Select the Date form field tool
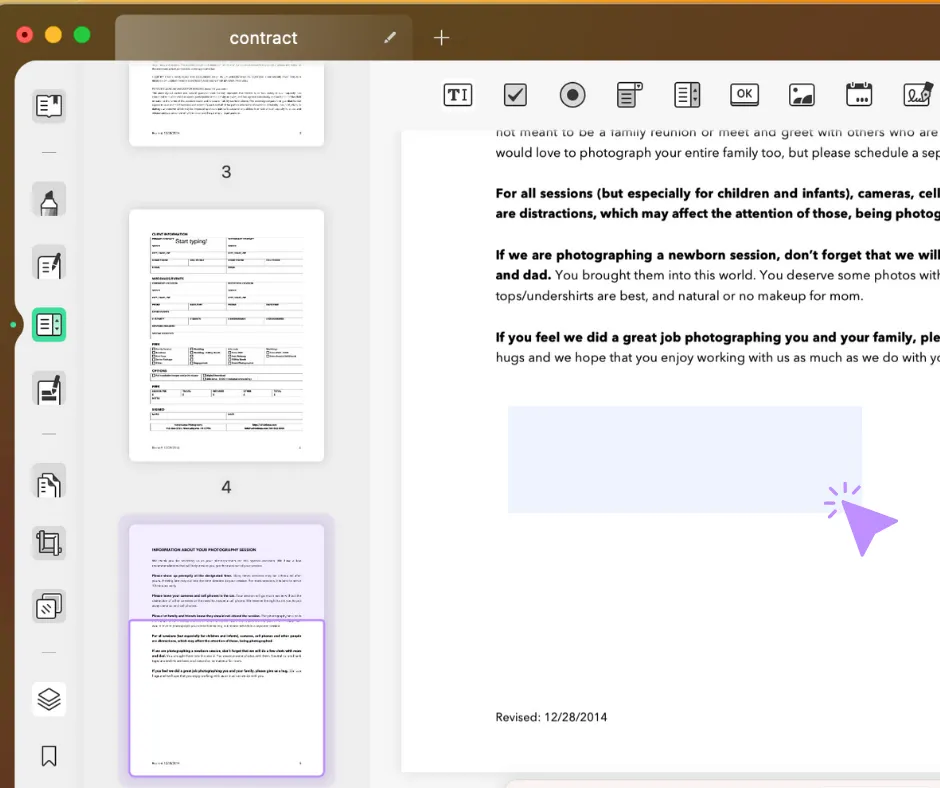Screen dimensions: 940x788 859,94
